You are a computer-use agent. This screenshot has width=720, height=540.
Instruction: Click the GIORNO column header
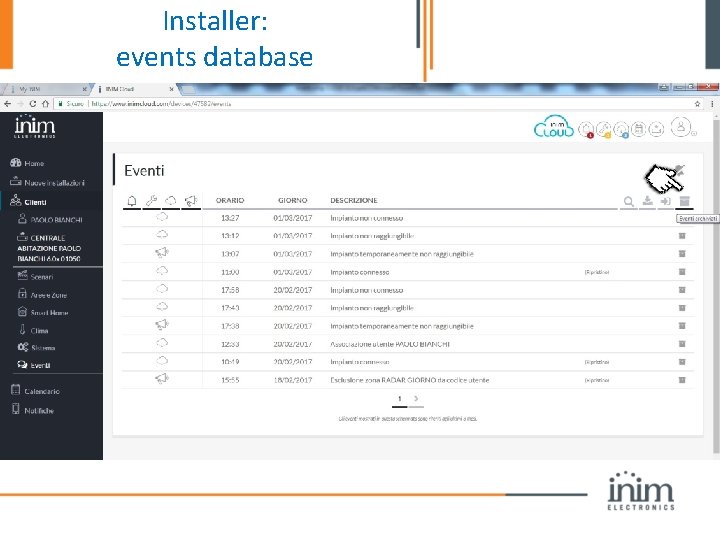coord(292,200)
